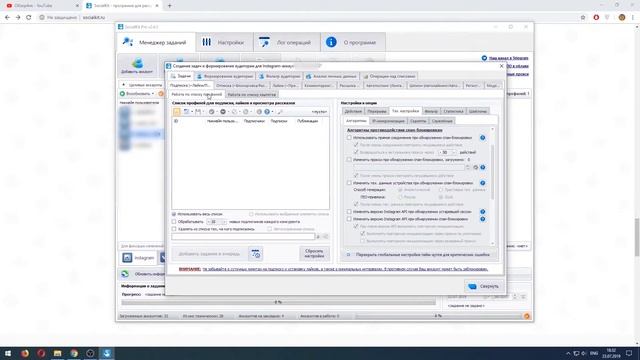The width and height of the screenshot is (640, 360).
Task: Tick 'Удалять из списка тех, на кого подписались'
Action: click(x=174, y=229)
